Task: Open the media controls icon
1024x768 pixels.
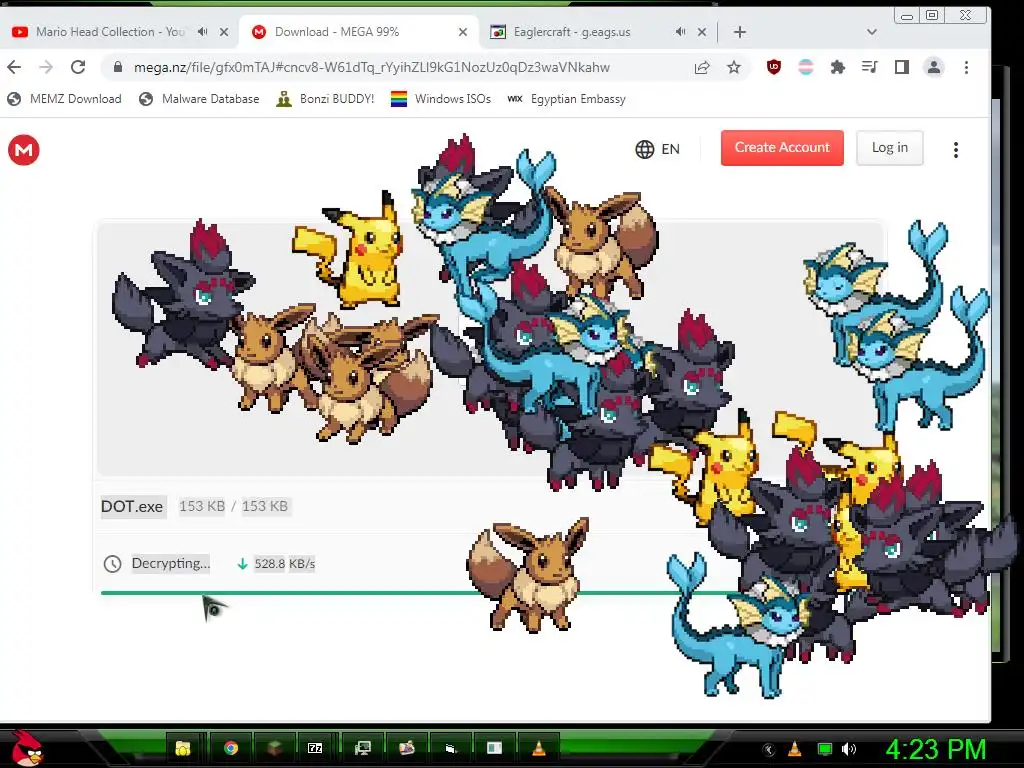Action: click(869, 67)
